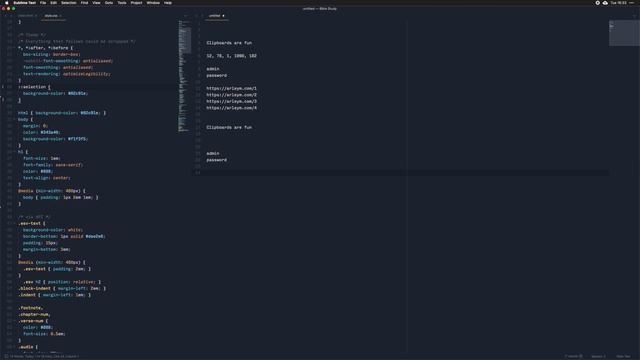Click the '.chapter-num,' selector line
This screenshot has height=360, width=640.
(34, 315)
